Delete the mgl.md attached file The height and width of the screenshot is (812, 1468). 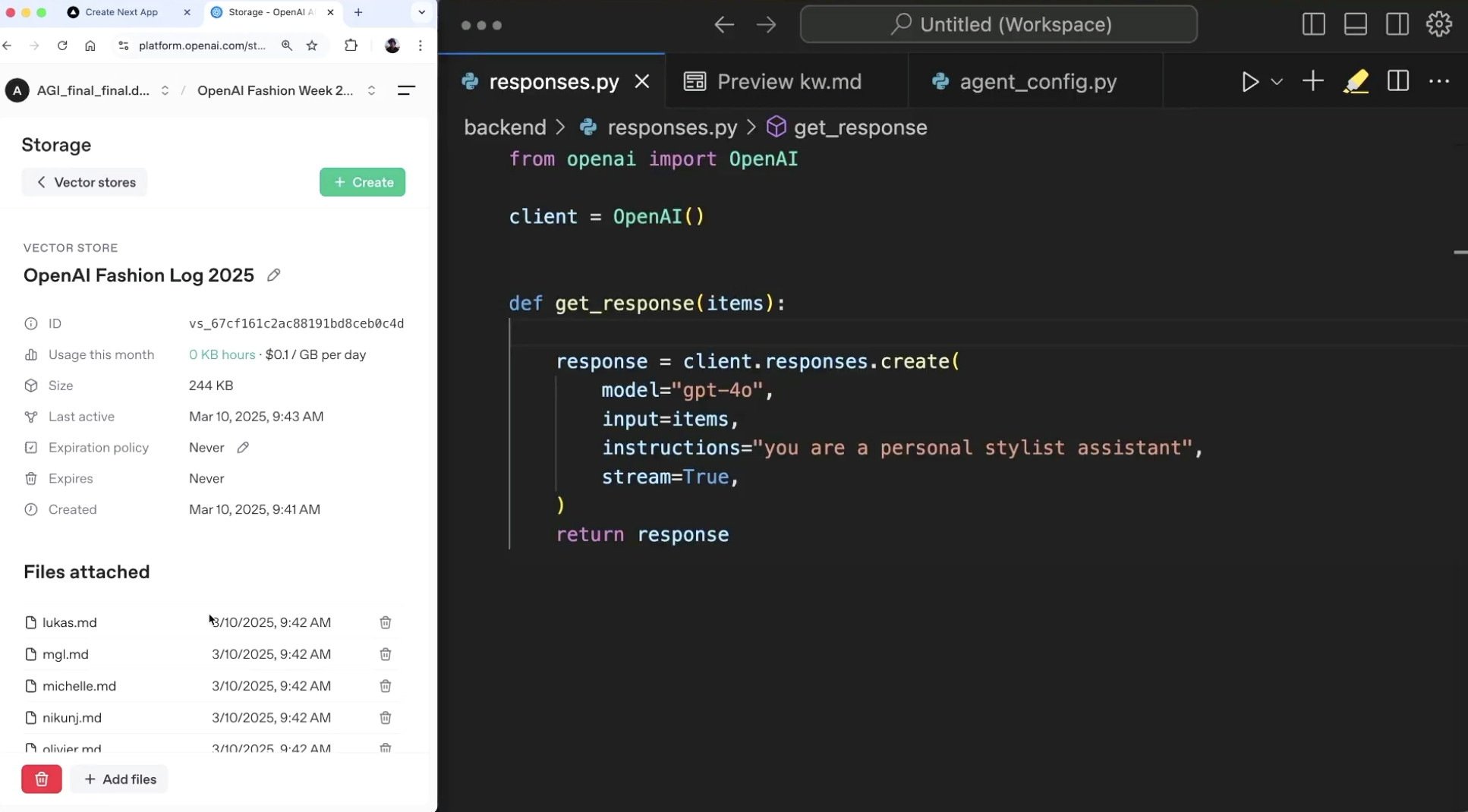(386, 654)
